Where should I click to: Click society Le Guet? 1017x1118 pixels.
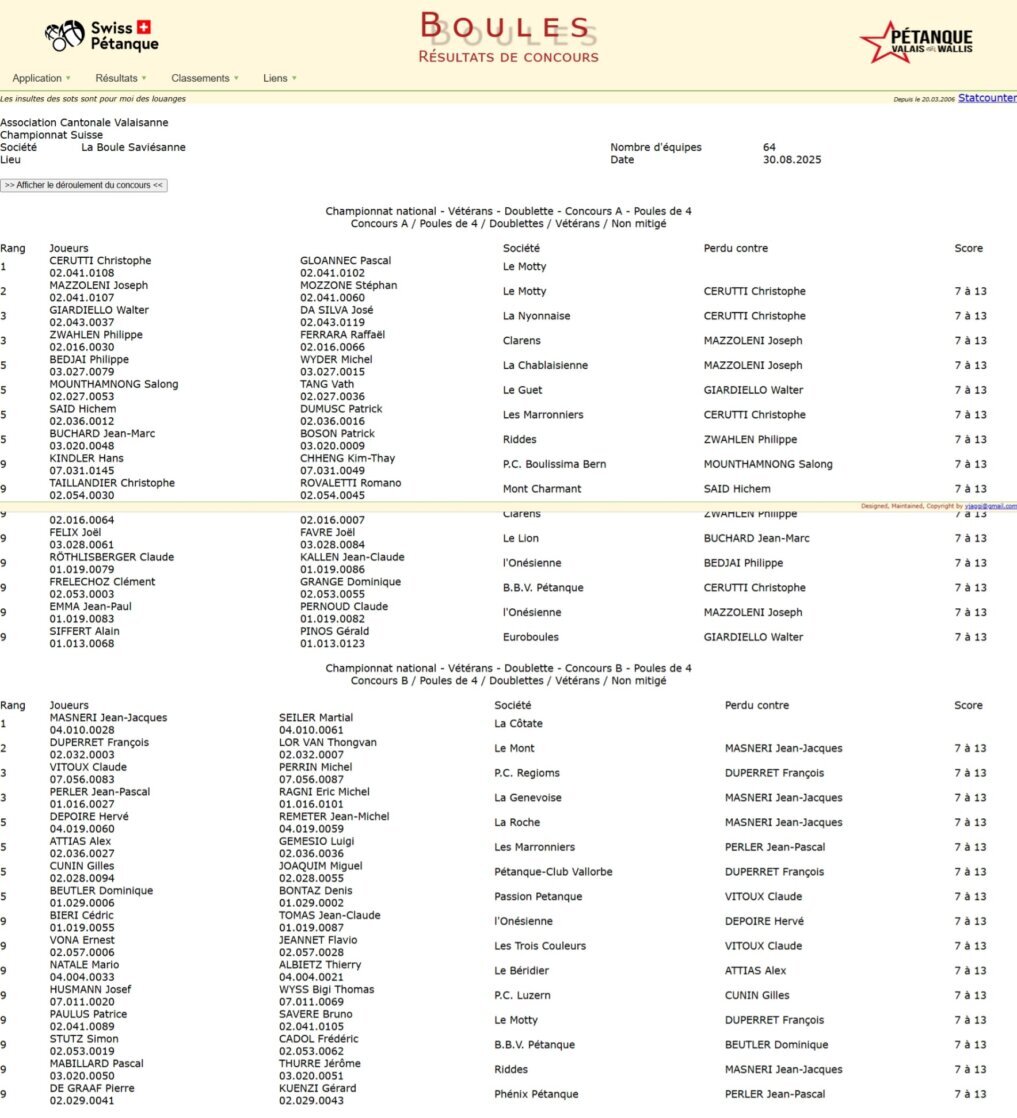522,390
